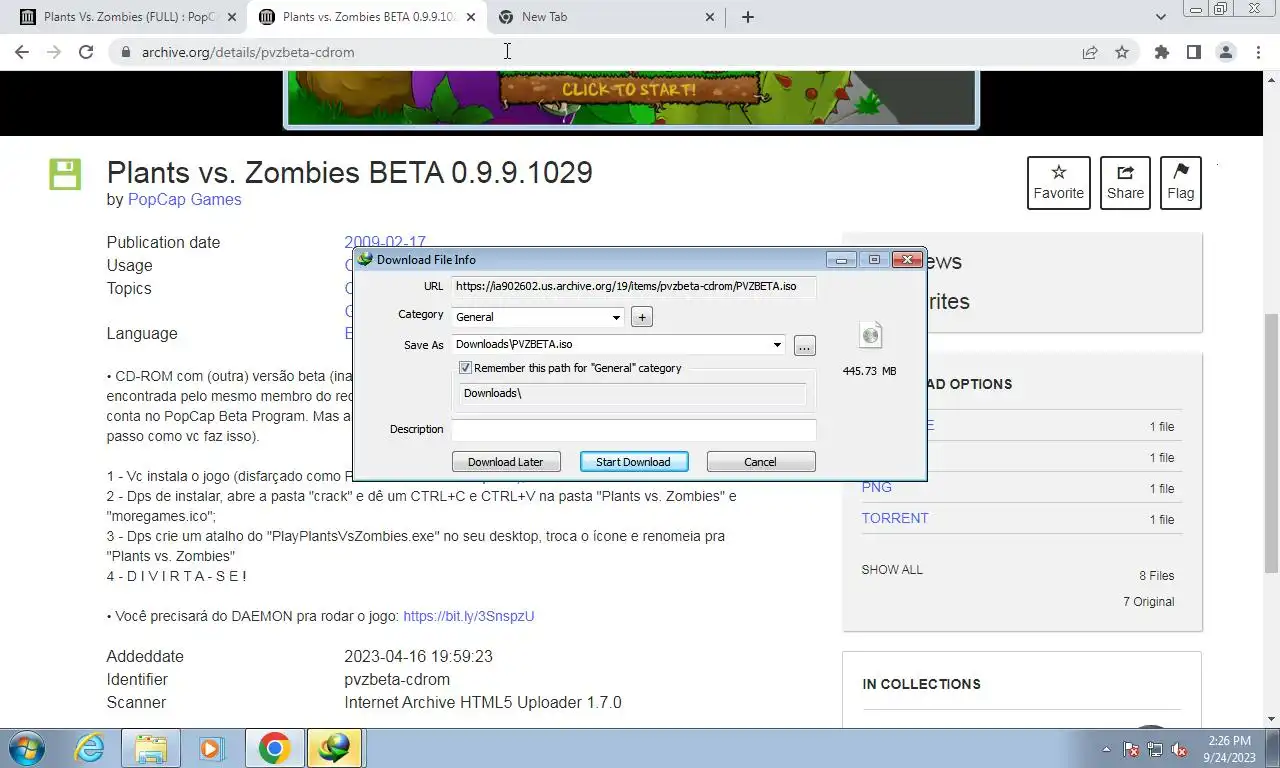
Task: Switch to the New Tab tab
Action: 605,17
